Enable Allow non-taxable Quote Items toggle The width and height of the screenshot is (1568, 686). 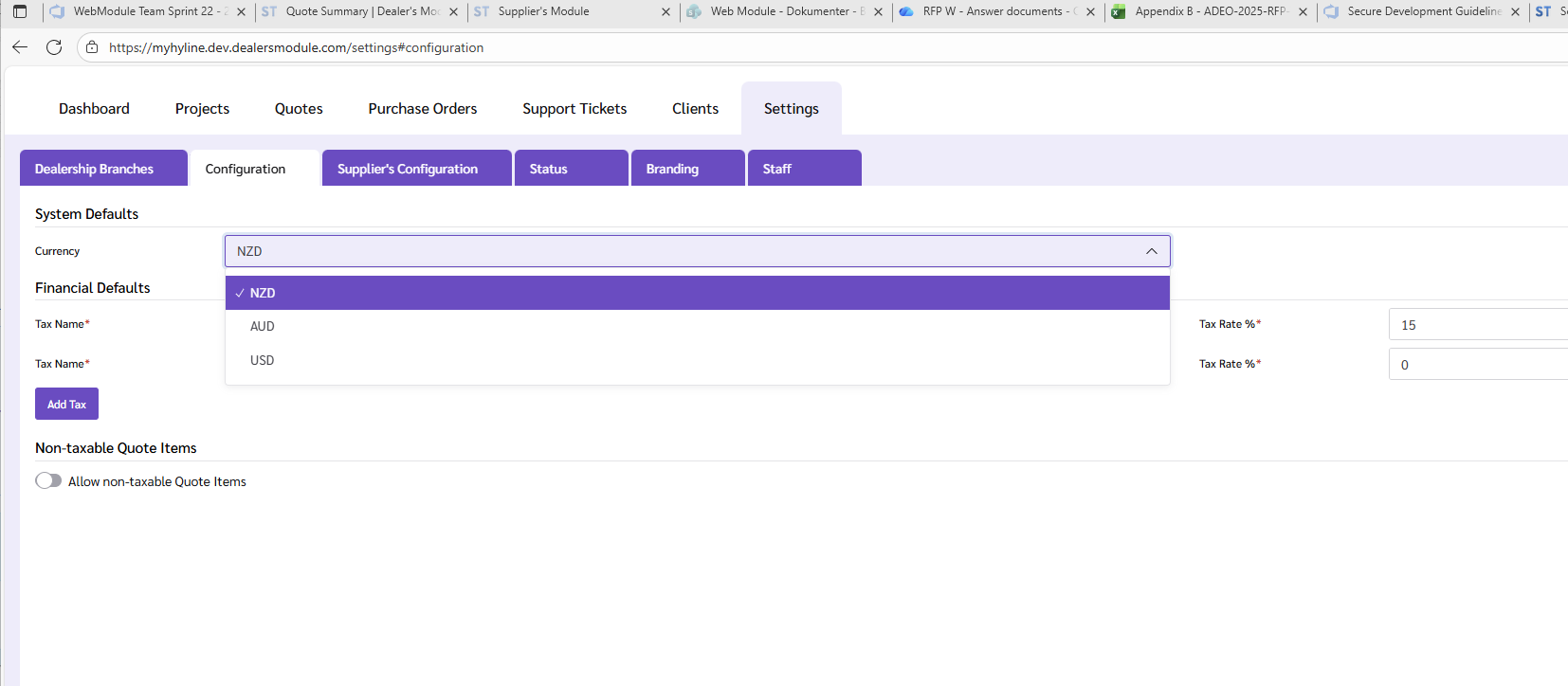48,481
